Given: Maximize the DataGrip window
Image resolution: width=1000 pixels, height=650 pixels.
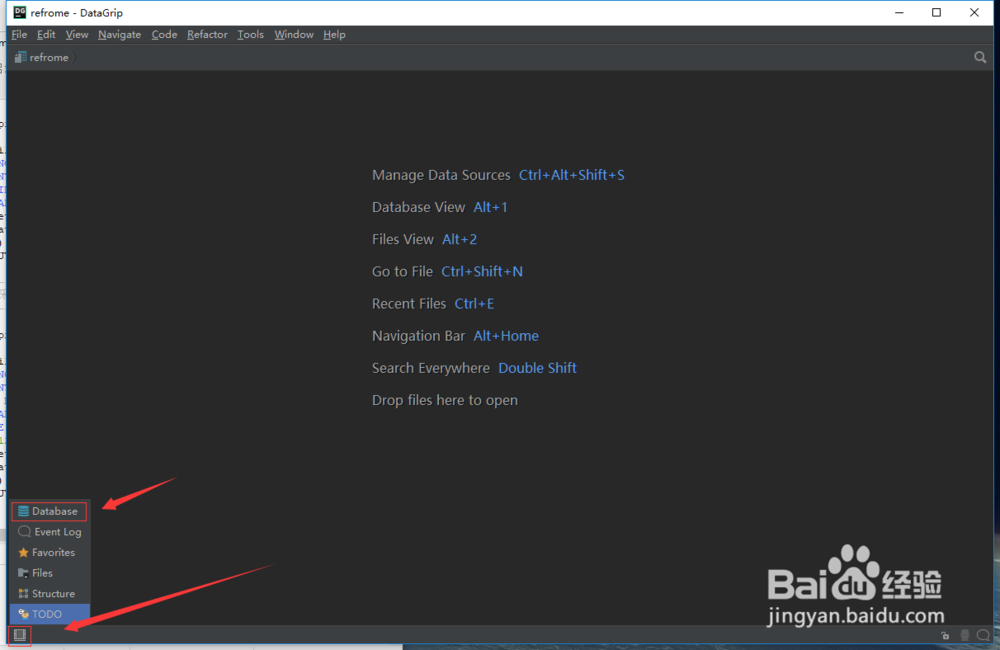Looking at the screenshot, I should 936,12.
